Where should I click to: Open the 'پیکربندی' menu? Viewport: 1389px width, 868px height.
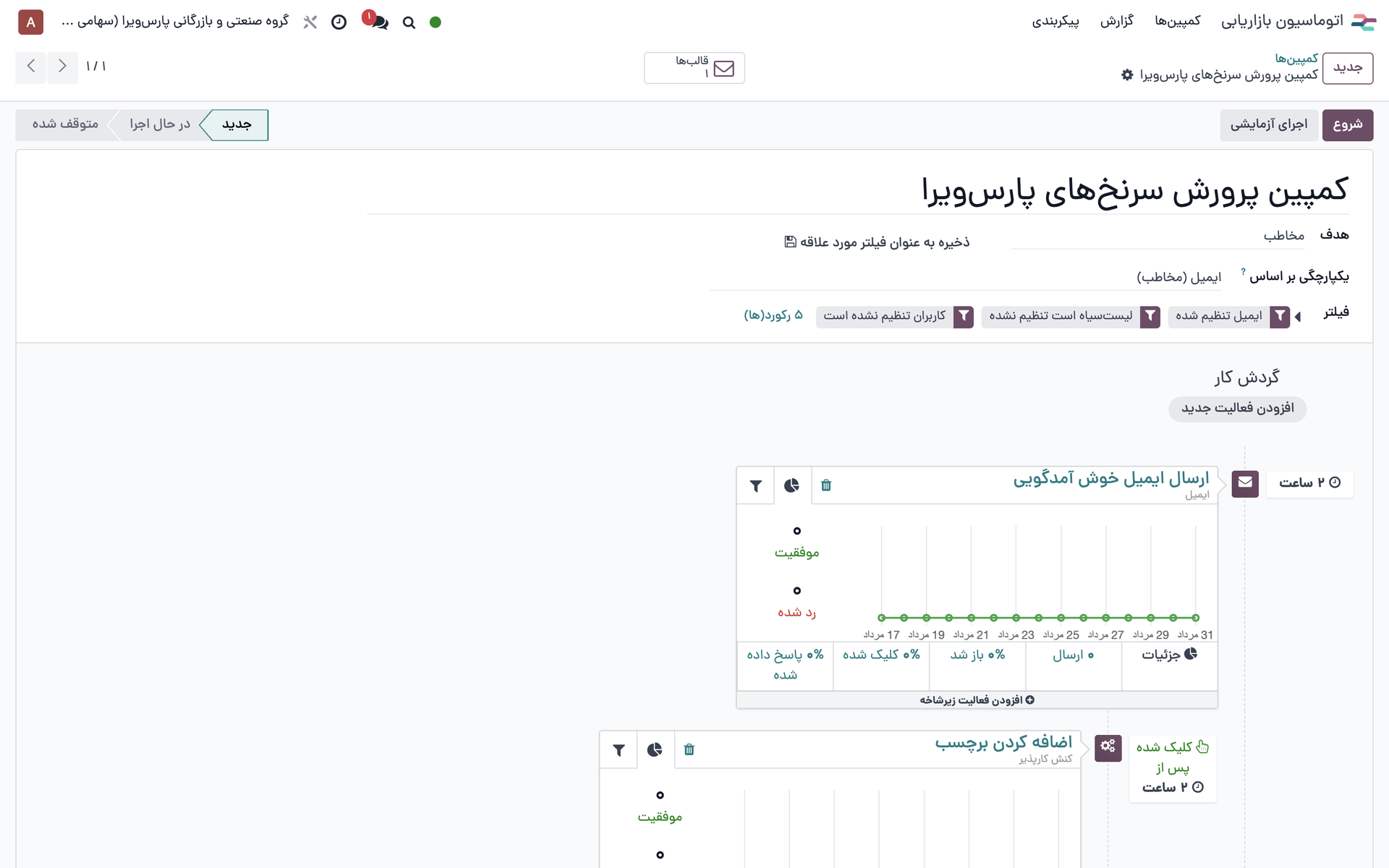pos(1055,21)
